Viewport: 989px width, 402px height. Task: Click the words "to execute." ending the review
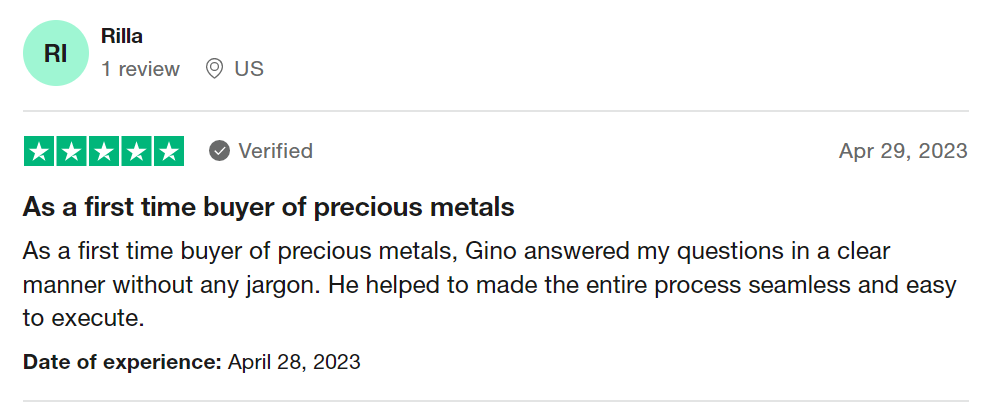click(x=84, y=318)
